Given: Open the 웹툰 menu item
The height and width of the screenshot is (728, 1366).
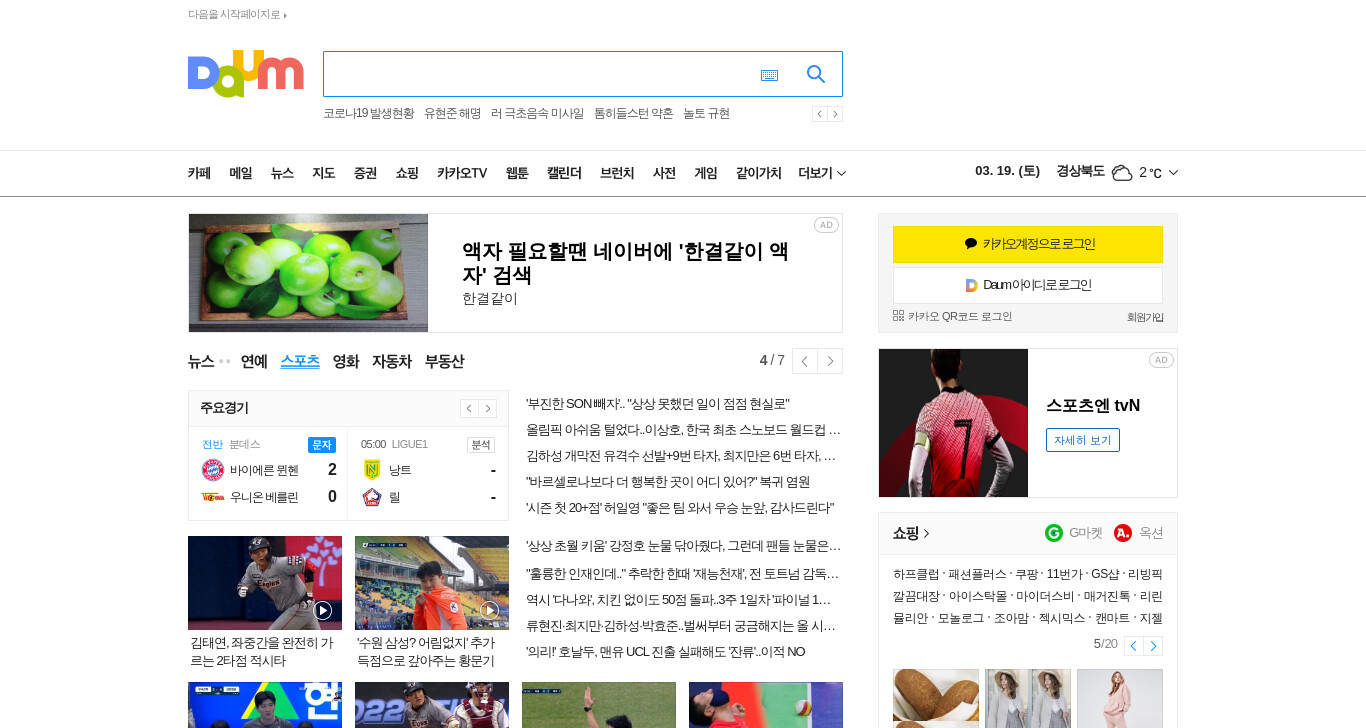Looking at the screenshot, I should [x=517, y=173].
